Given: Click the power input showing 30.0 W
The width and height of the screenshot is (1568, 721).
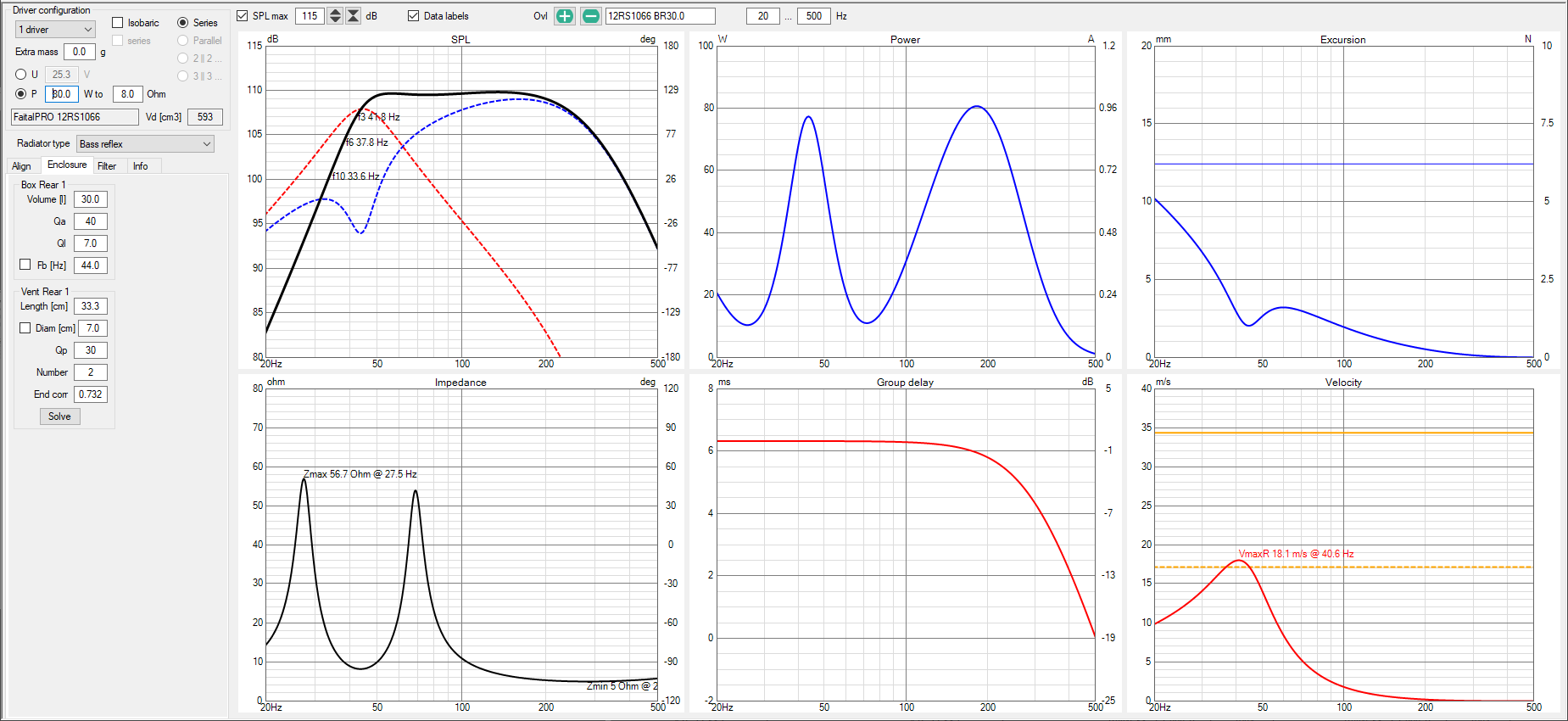Looking at the screenshot, I should [62, 94].
